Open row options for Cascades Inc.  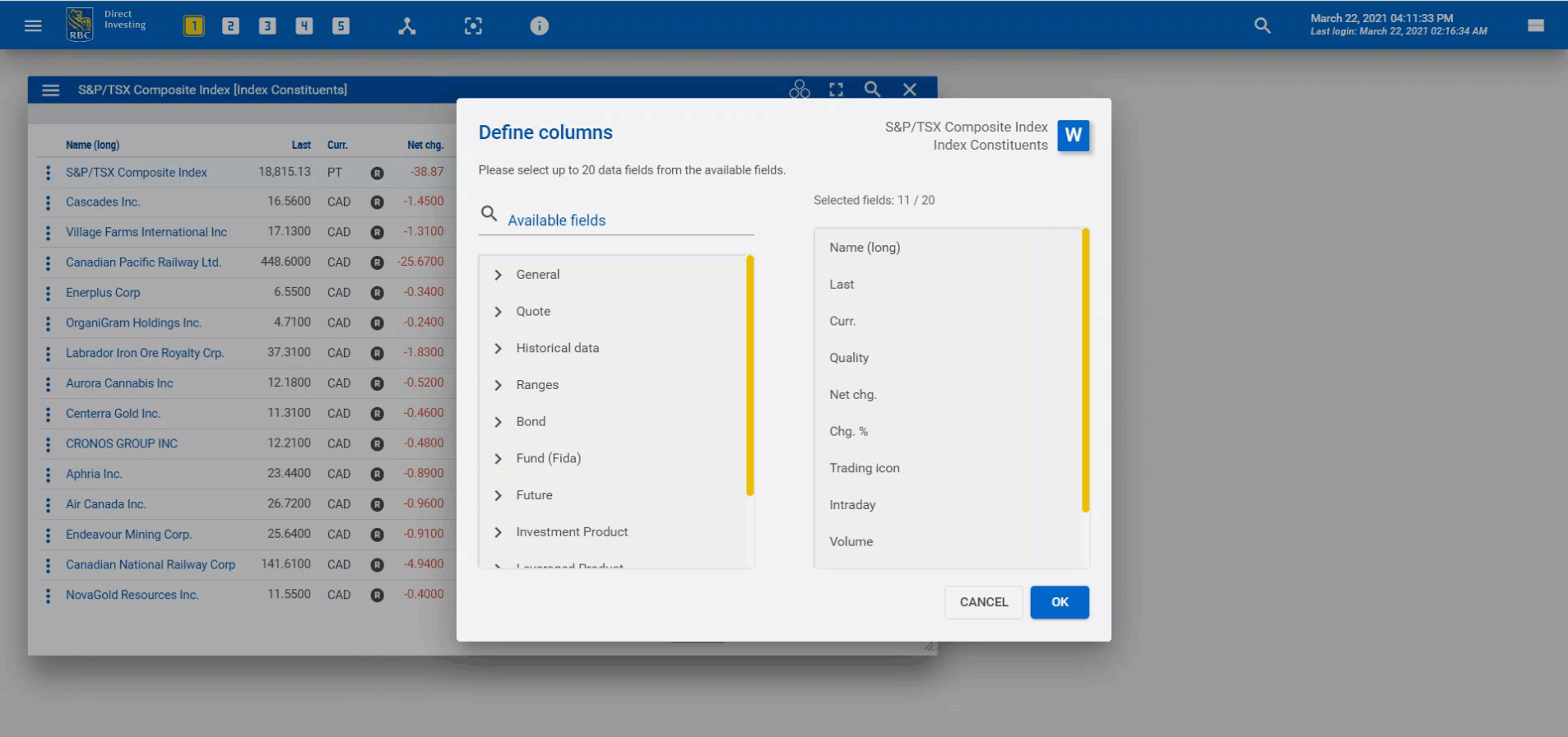(x=48, y=202)
